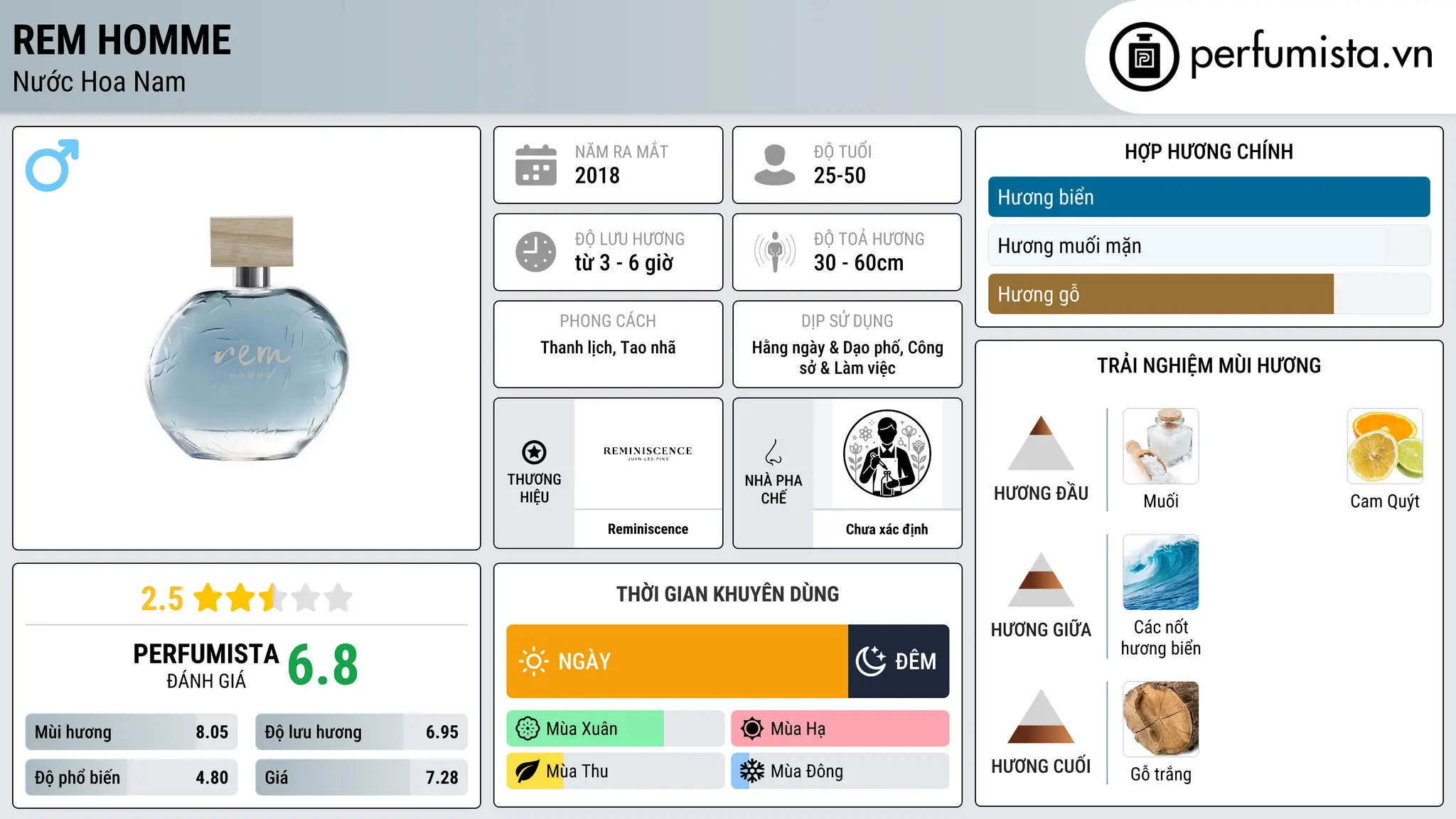This screenshot has width=1456, height=819.
Task: Click the Hương muối mặn accord bar
Action: pos(1209,245)
